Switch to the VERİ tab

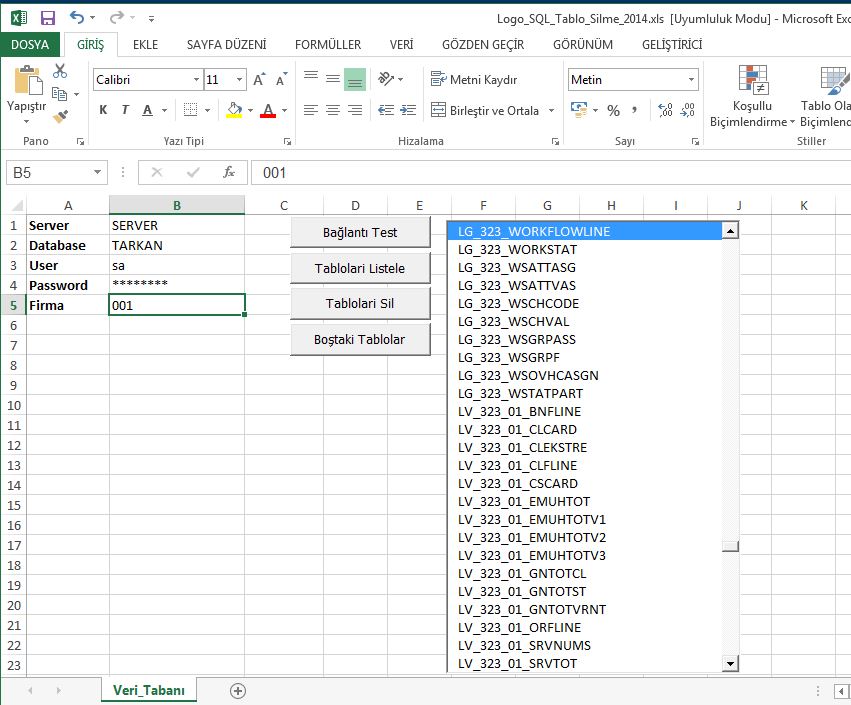[x=401, y=45]
